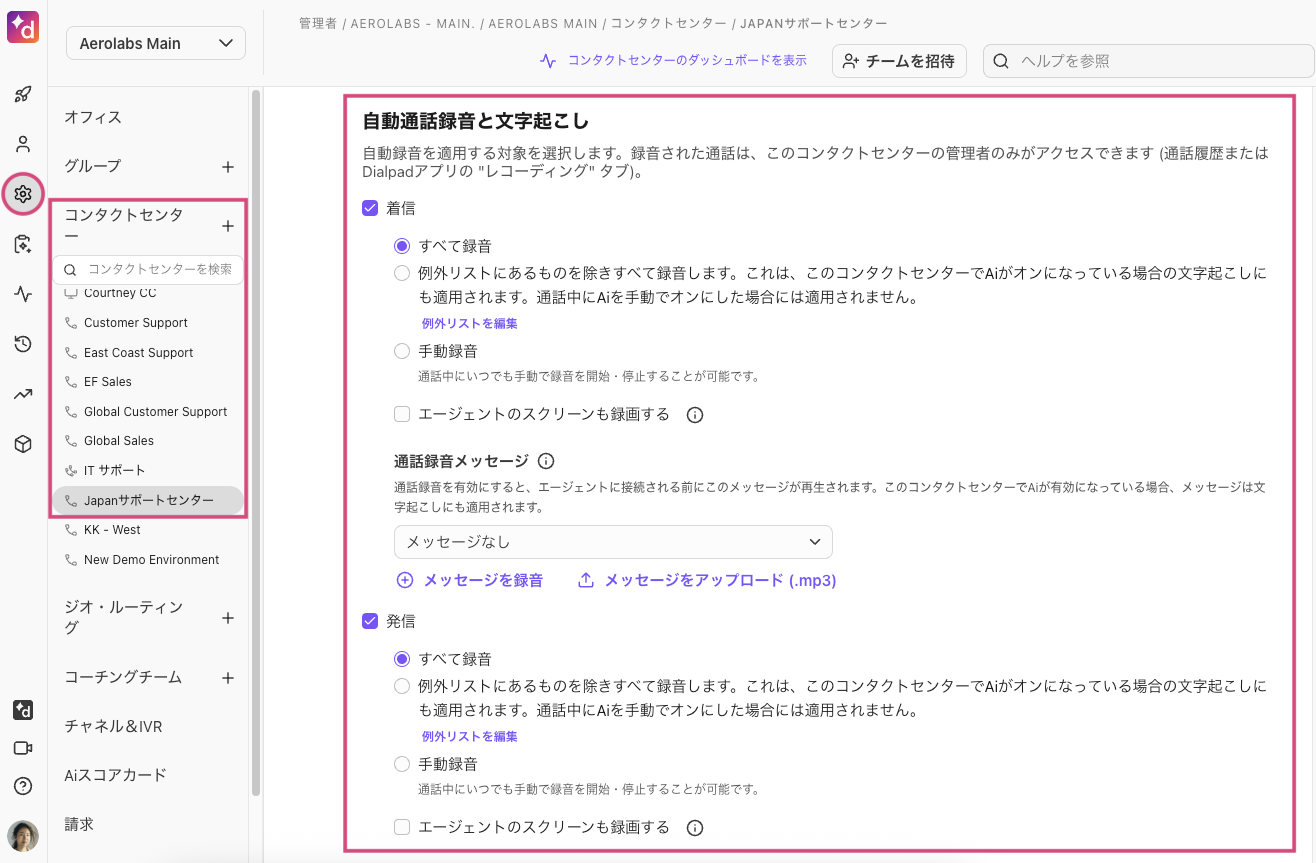
Task: Open the analytics trend arrow icon
Action: (x=23, y=394)
